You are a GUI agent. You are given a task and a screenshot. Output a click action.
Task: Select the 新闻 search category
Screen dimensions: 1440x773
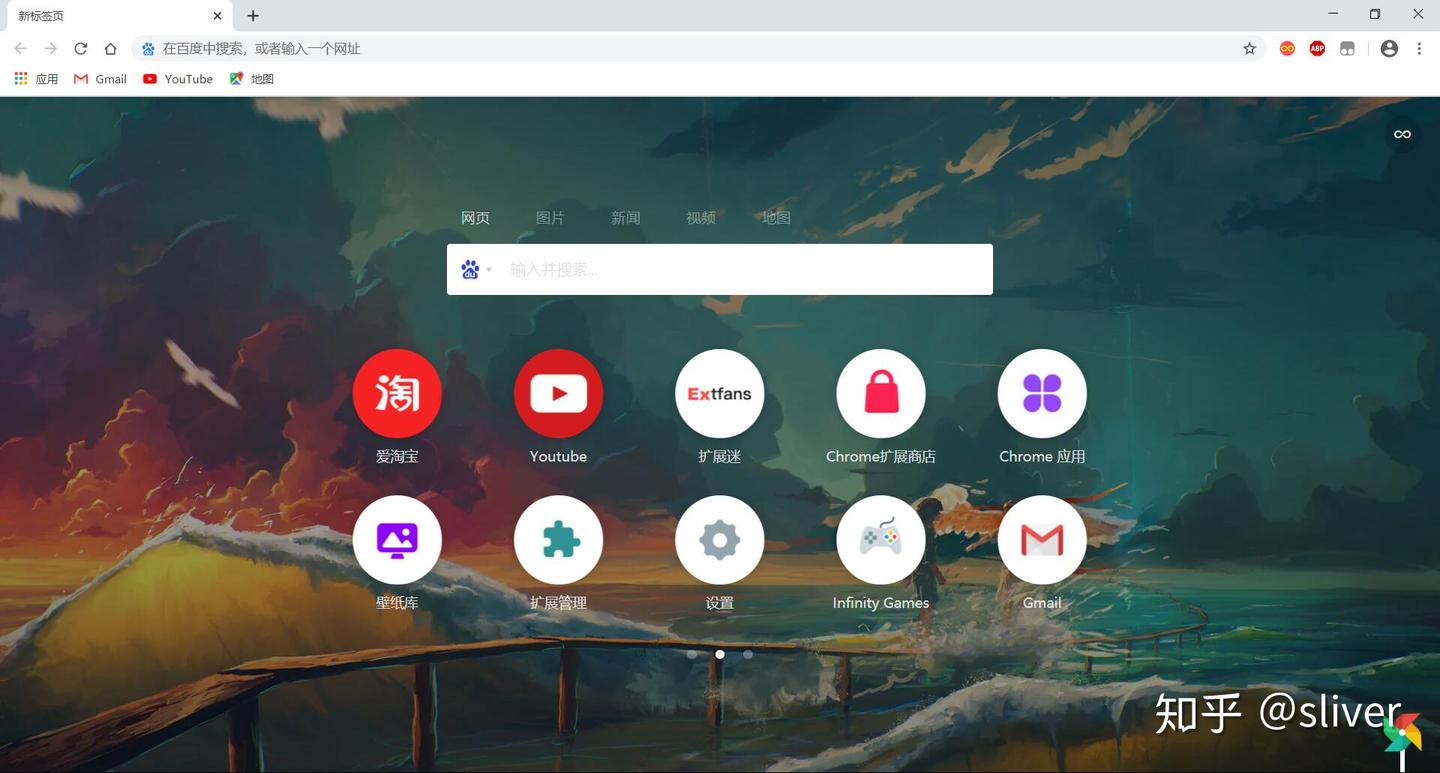[x=625, y=218]
